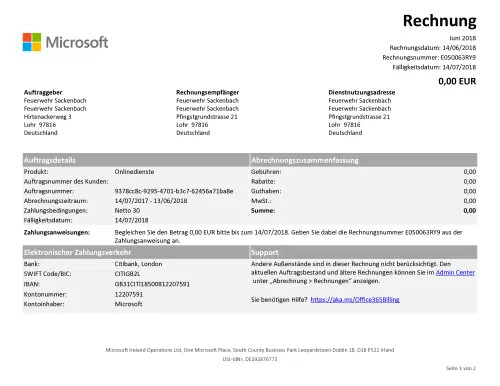Click the Microsoft logo
The height and width of the screenshot is (386, 500).
pos(65,42)
